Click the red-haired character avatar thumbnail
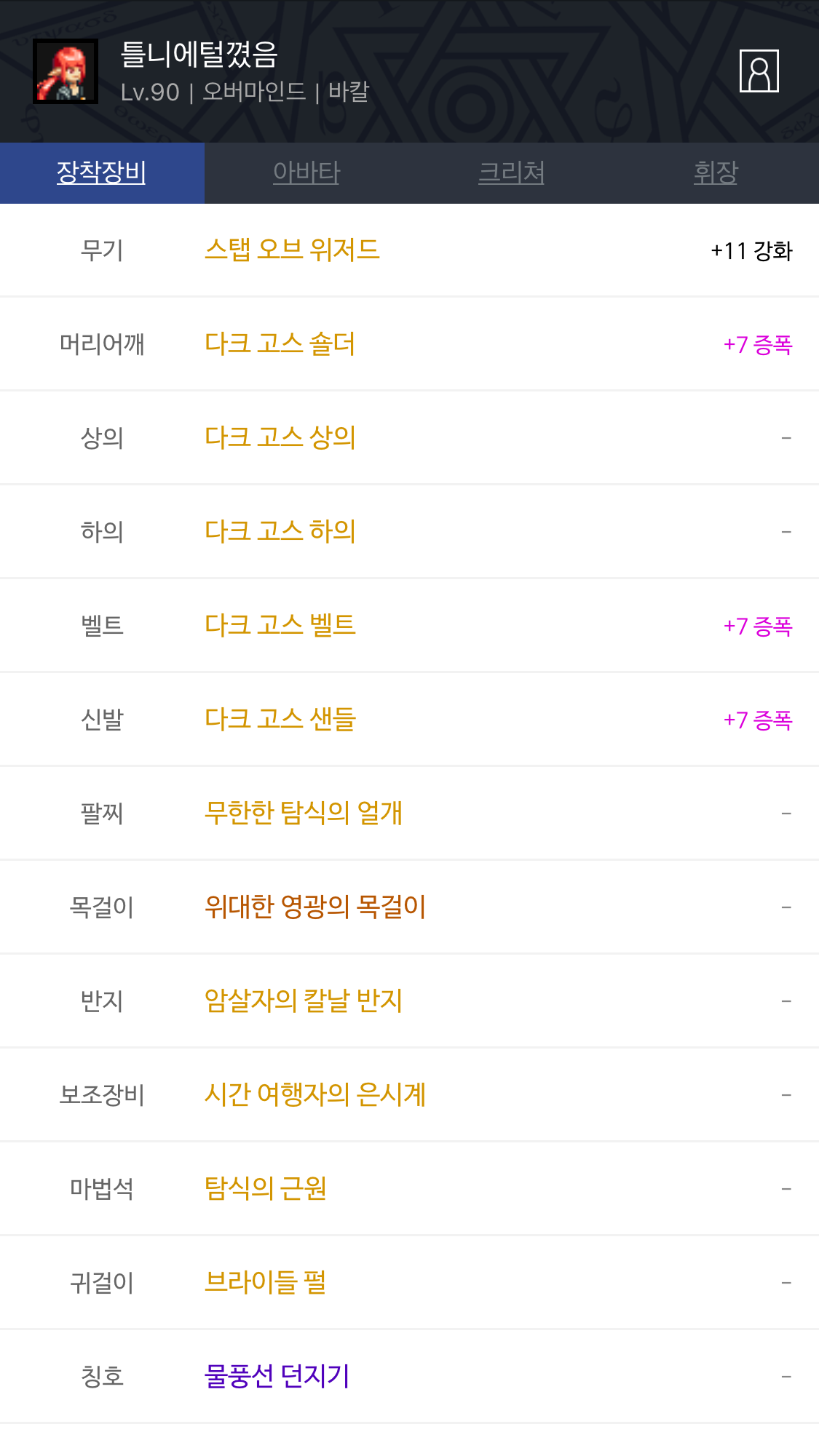The image size is (819, 1456). click(66, 71)
